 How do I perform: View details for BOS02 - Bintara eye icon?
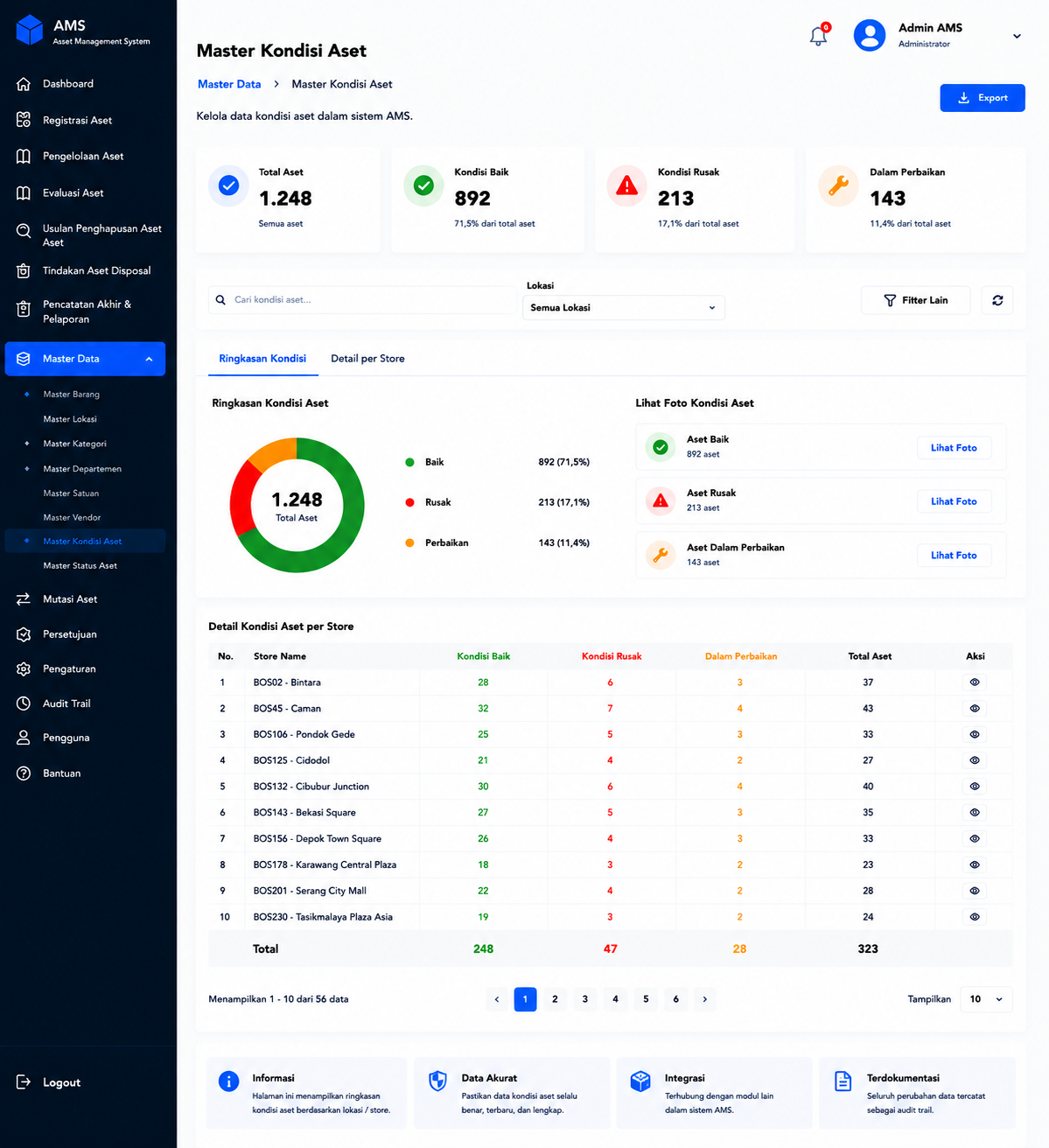975,682
